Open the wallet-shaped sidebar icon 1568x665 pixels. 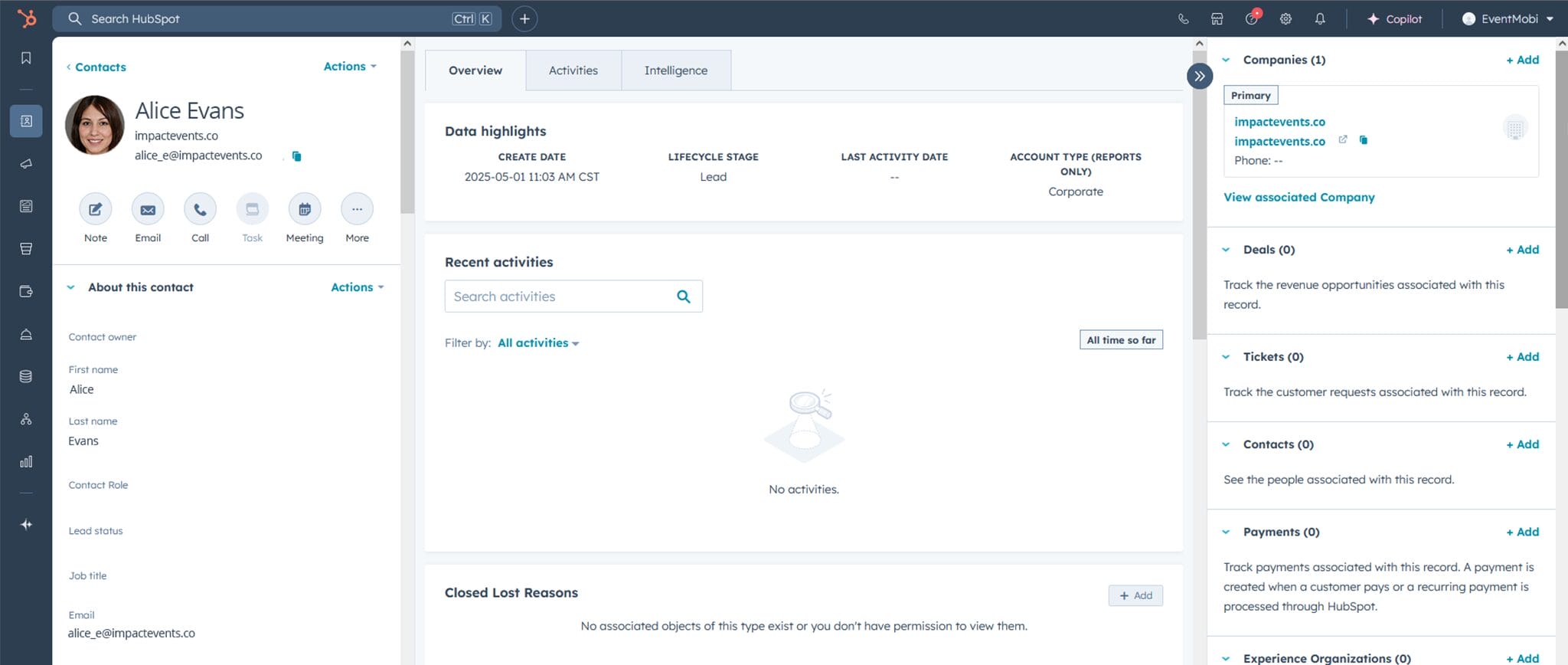[x=26, y=291]
